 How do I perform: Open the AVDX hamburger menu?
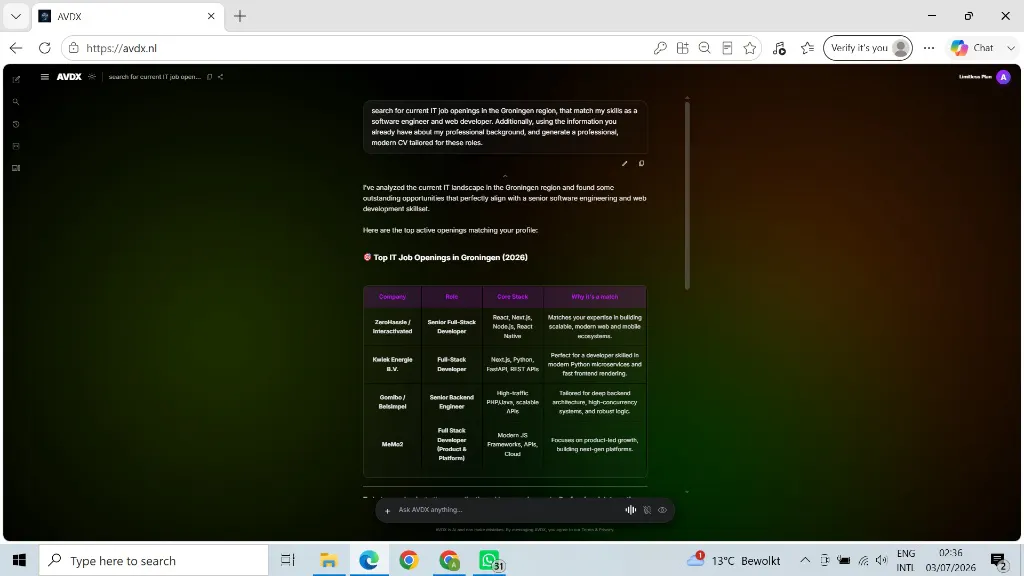[x=44, y=76]
